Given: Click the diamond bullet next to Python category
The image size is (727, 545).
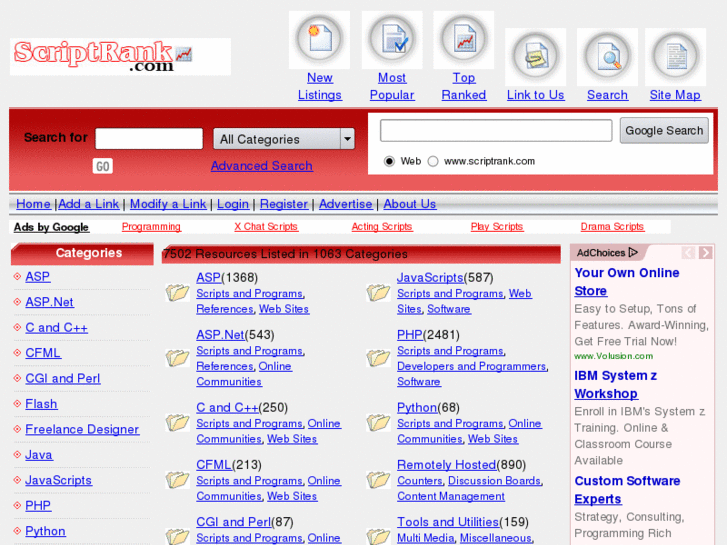Looking at the screenshot, I should pyautogui.click(x=17, y=531).
